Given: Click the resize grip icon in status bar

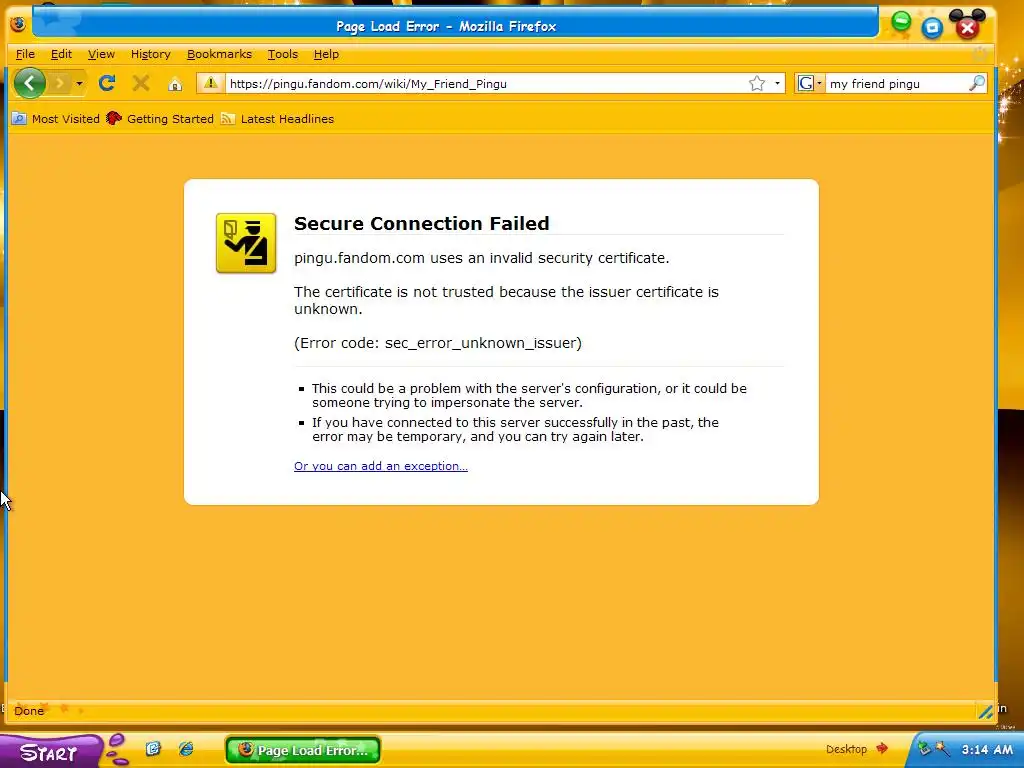Looking at the screenshot, I should coord(985,711).
